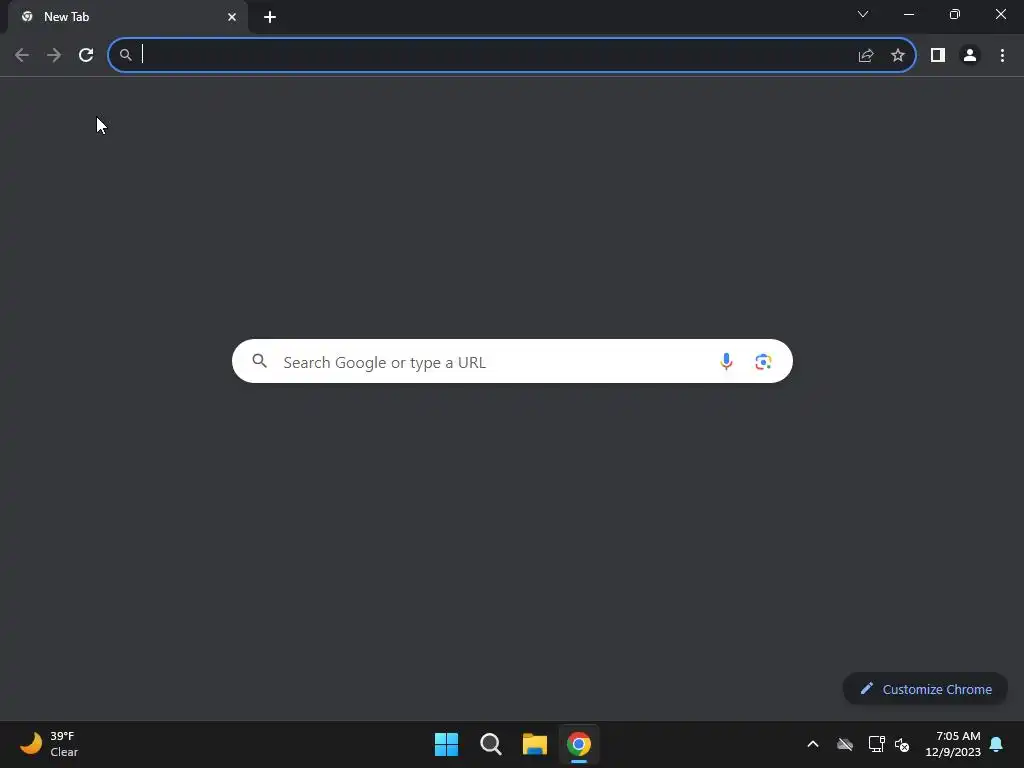Go forward using the forward arrow
The height and width of the screenshot is (768, 1024).
[54, 56]
